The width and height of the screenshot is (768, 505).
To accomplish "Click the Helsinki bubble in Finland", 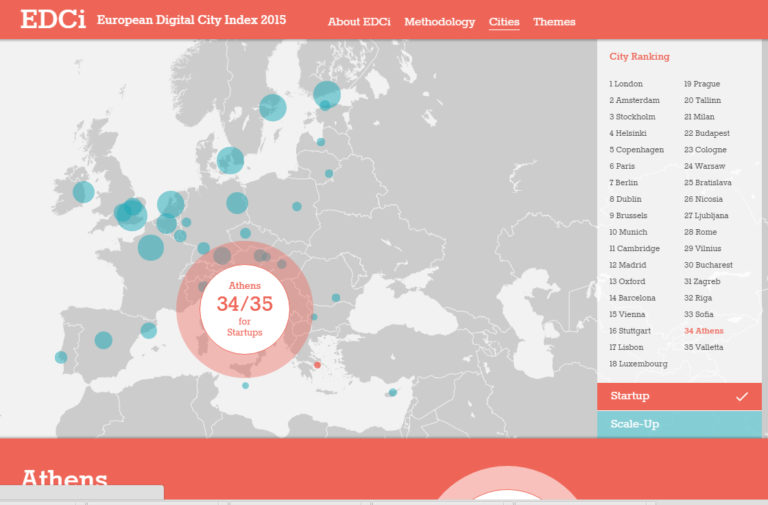I will pos(327,95).
